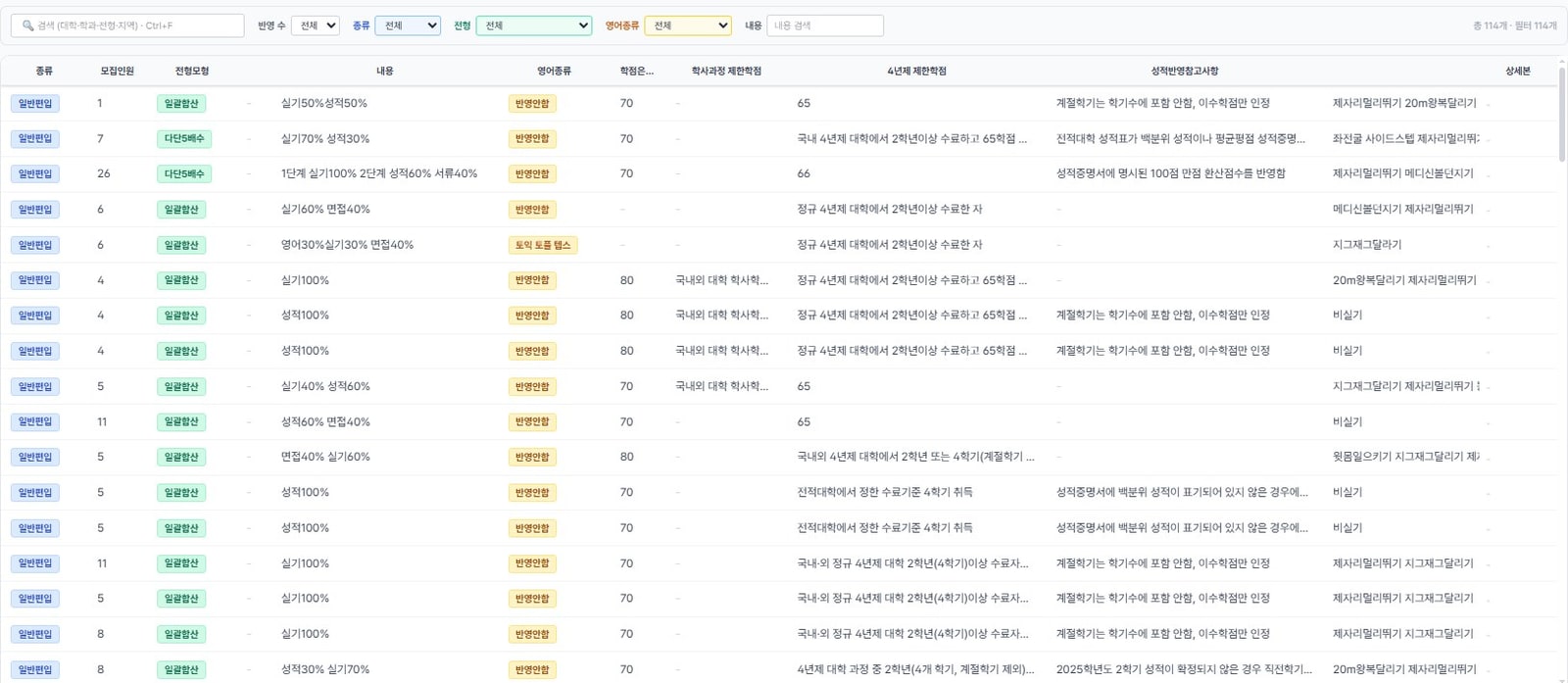Select the cell 실기50%성적50%
Viewport: 1568px width, 683px height.
point(324,103)
